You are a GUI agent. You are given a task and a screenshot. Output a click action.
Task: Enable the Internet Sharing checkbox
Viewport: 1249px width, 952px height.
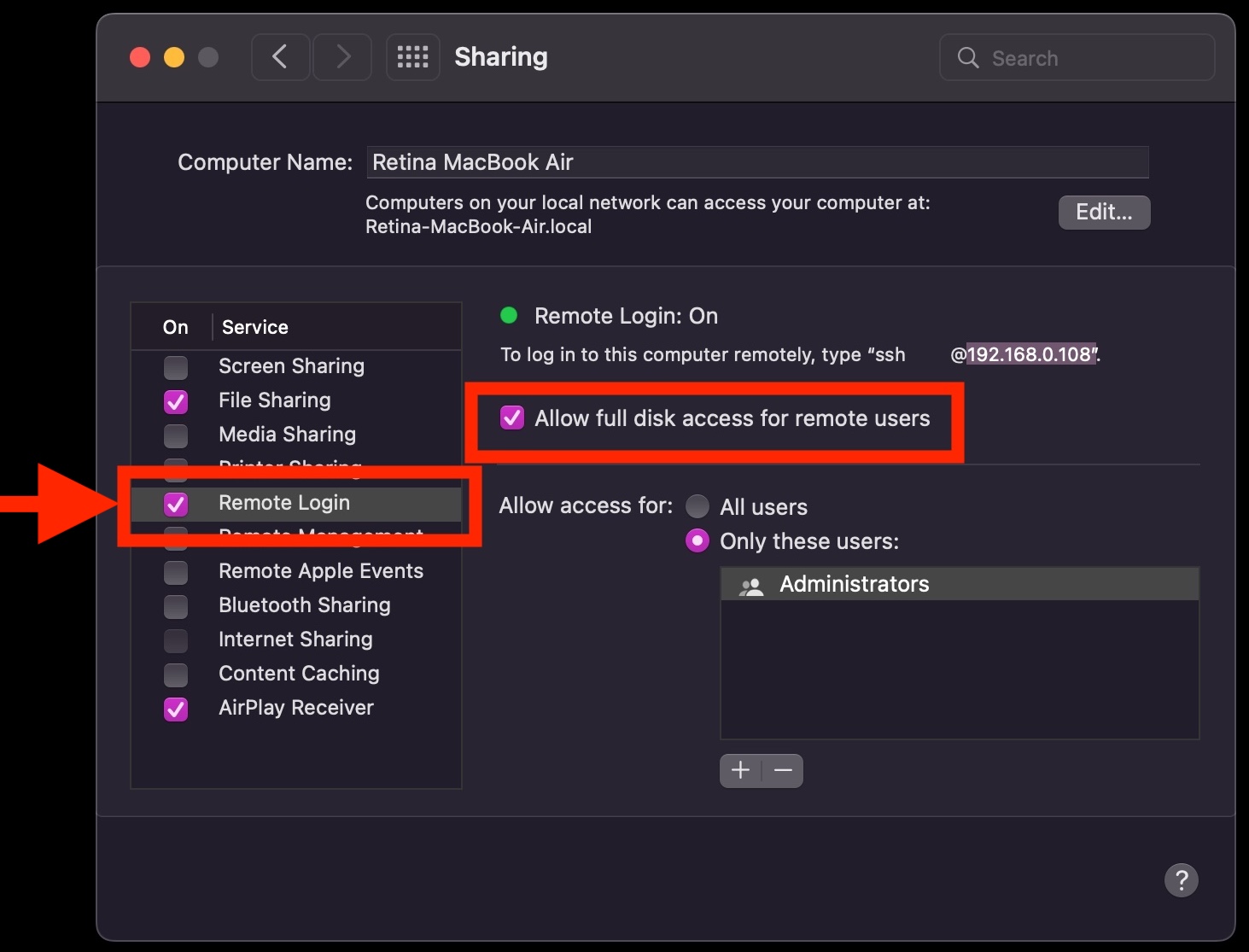[x=176, y=640]
